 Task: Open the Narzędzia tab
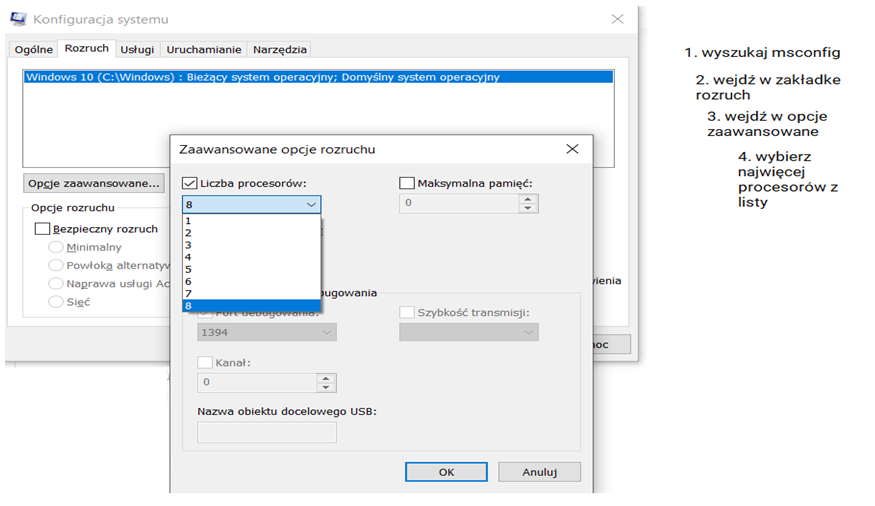(280, 49)
